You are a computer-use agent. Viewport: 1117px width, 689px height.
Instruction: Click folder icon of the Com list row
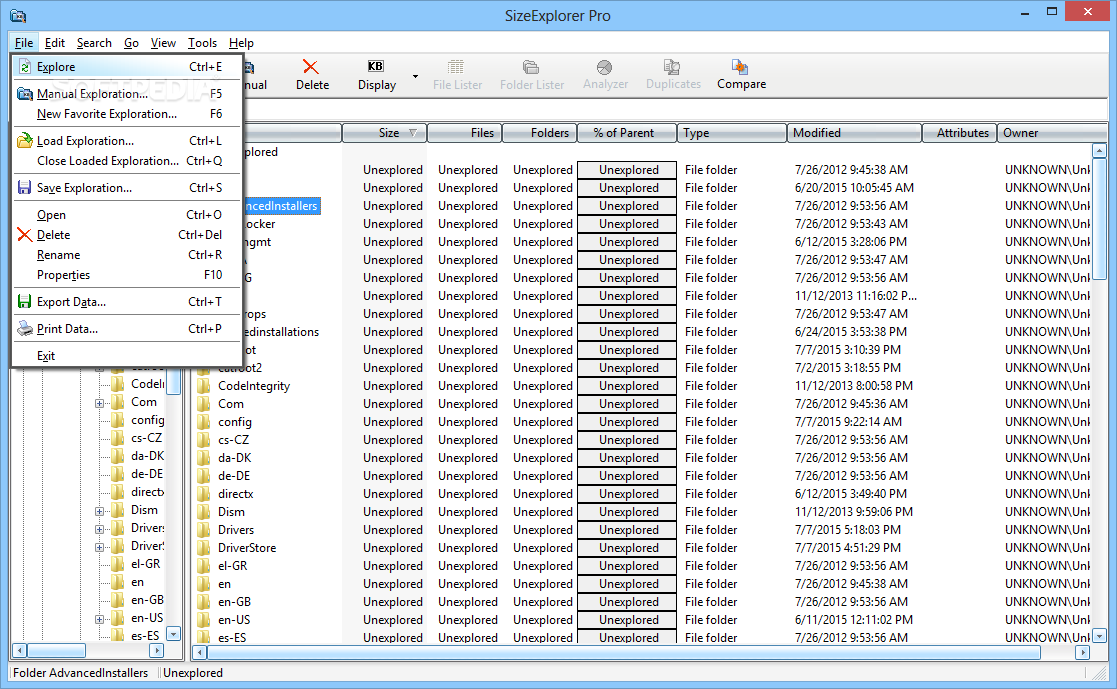pyautogui.click(x=204, y=404)
